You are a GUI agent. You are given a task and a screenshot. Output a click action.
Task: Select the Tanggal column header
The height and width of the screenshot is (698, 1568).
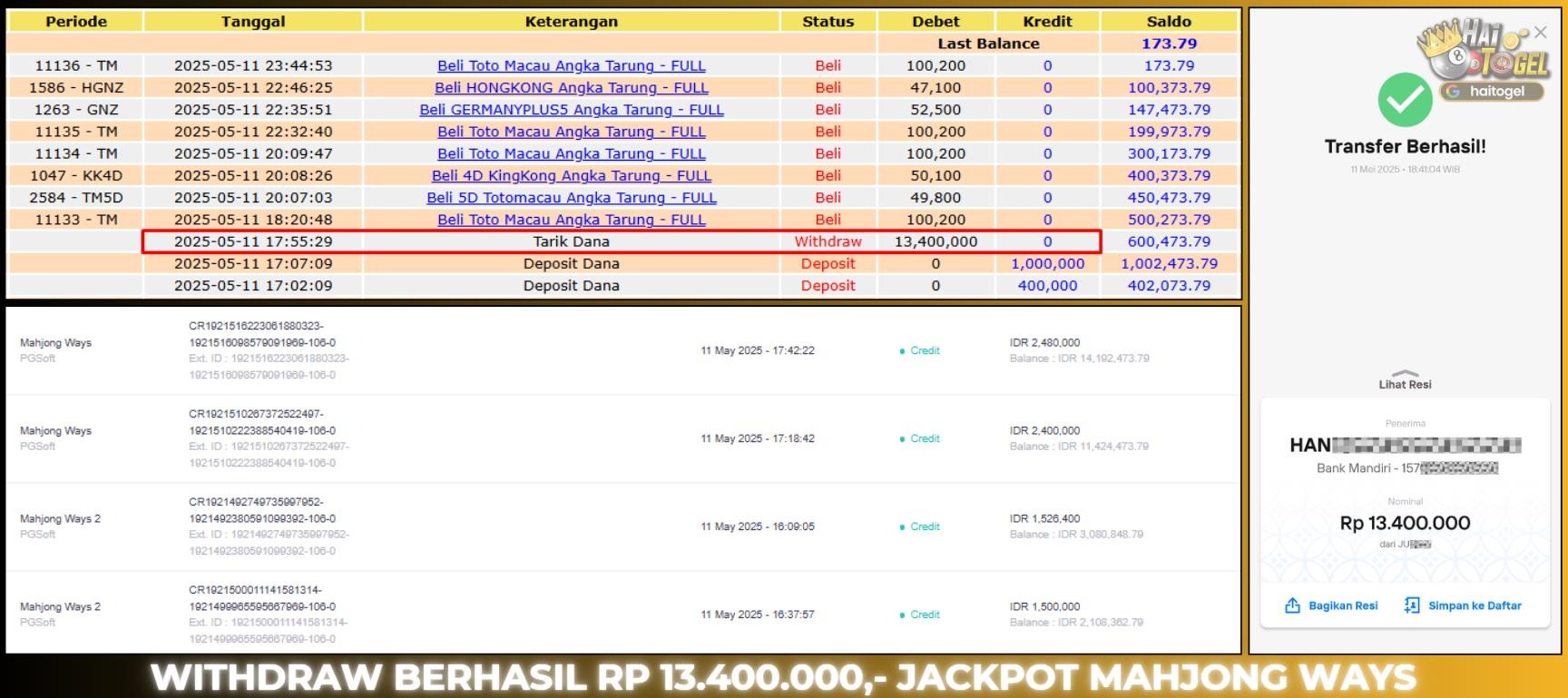pos(253,21)
